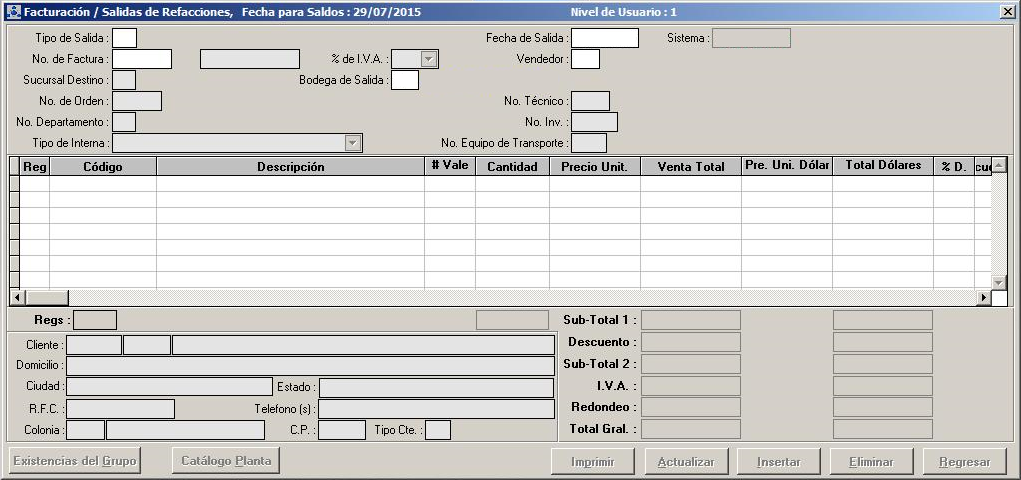
Task: Open the % de I.V.A. dropdown
Action: [429, 60]
